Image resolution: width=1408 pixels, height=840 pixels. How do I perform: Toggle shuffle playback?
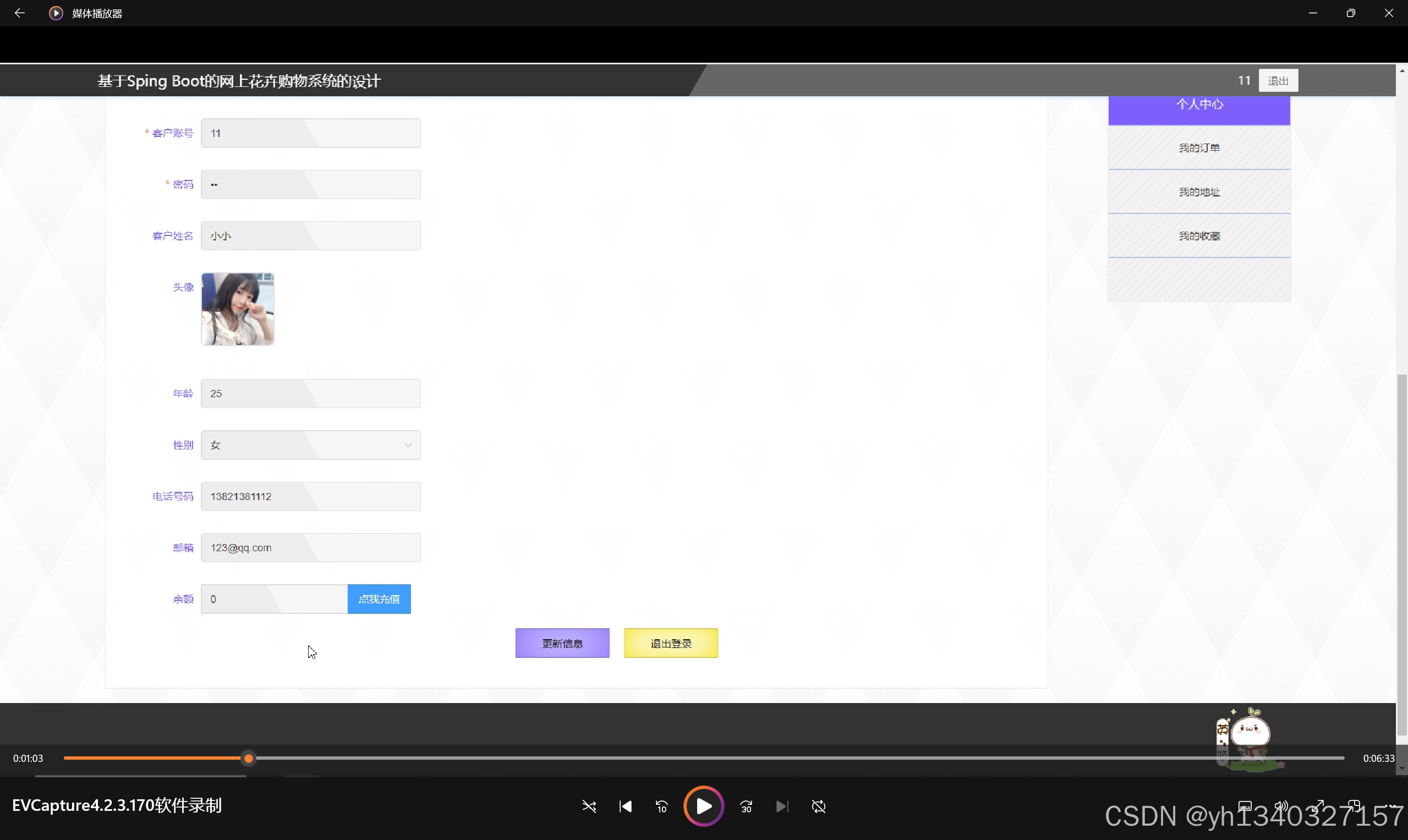pyautogui.click(x=589, y=806)
